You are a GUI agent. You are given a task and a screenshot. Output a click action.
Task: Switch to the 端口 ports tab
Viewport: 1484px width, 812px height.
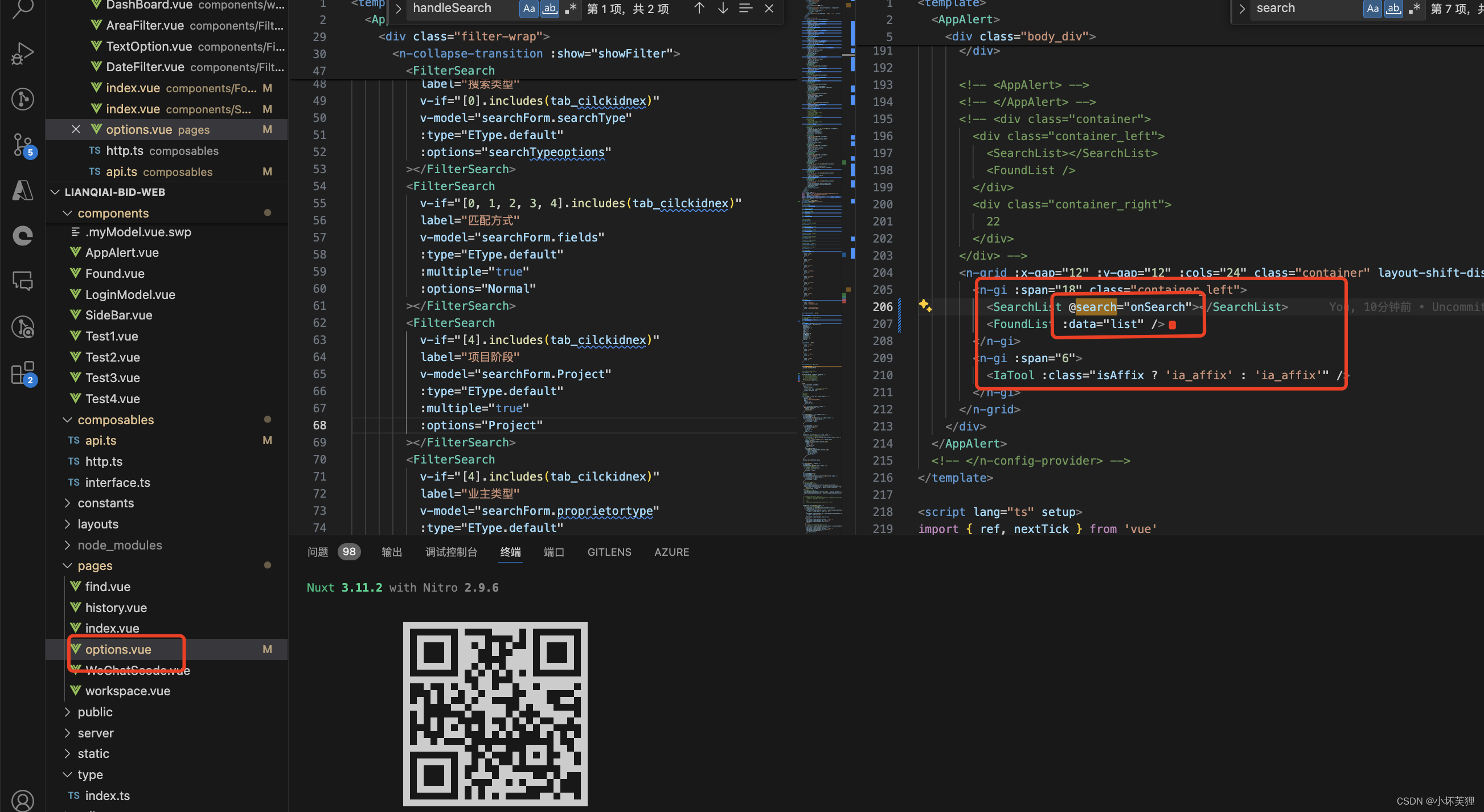pos(554,552)
